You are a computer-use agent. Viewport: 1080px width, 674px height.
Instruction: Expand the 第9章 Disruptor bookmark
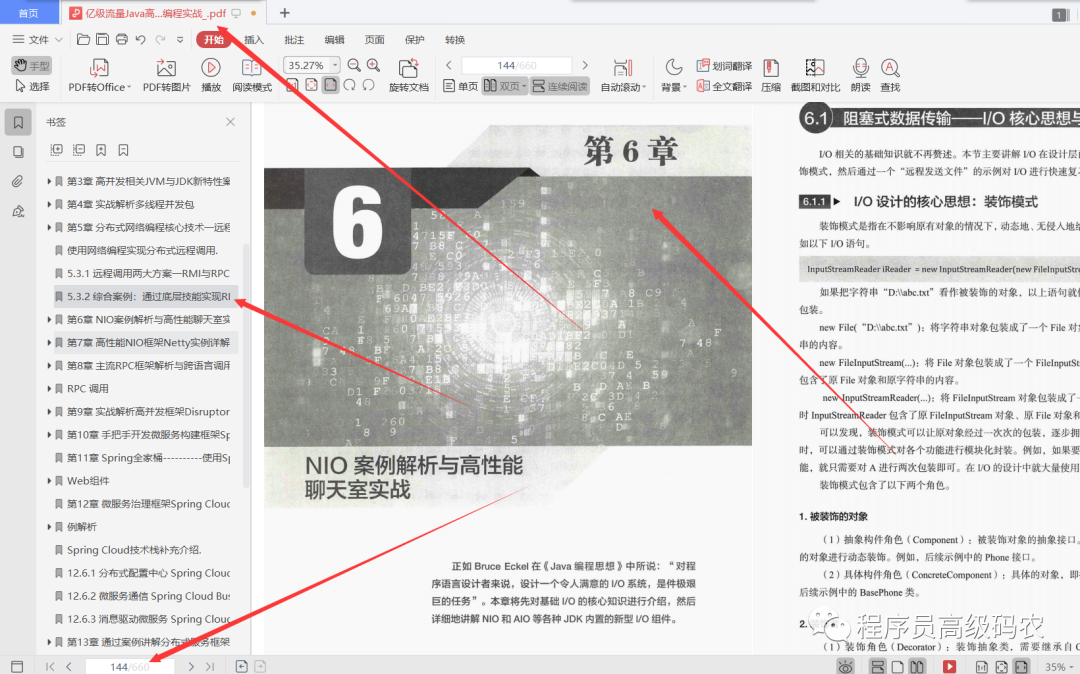[x=49, y=412]
